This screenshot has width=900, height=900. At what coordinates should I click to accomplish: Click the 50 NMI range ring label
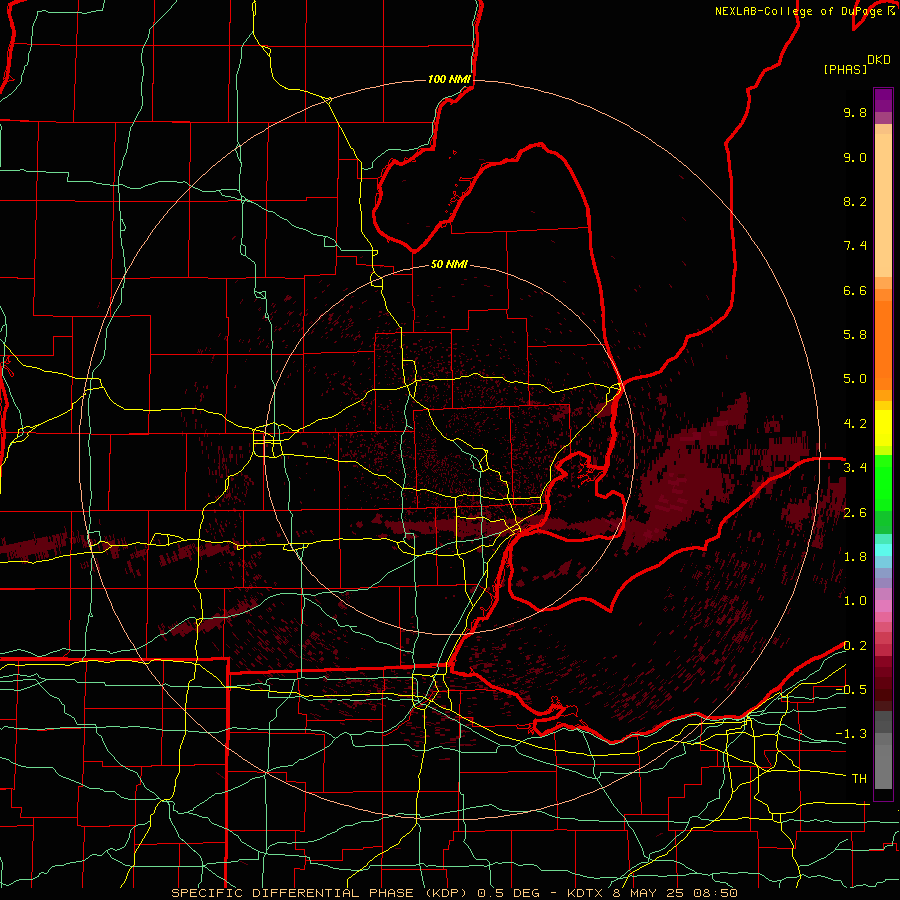[x=449, y=264]
